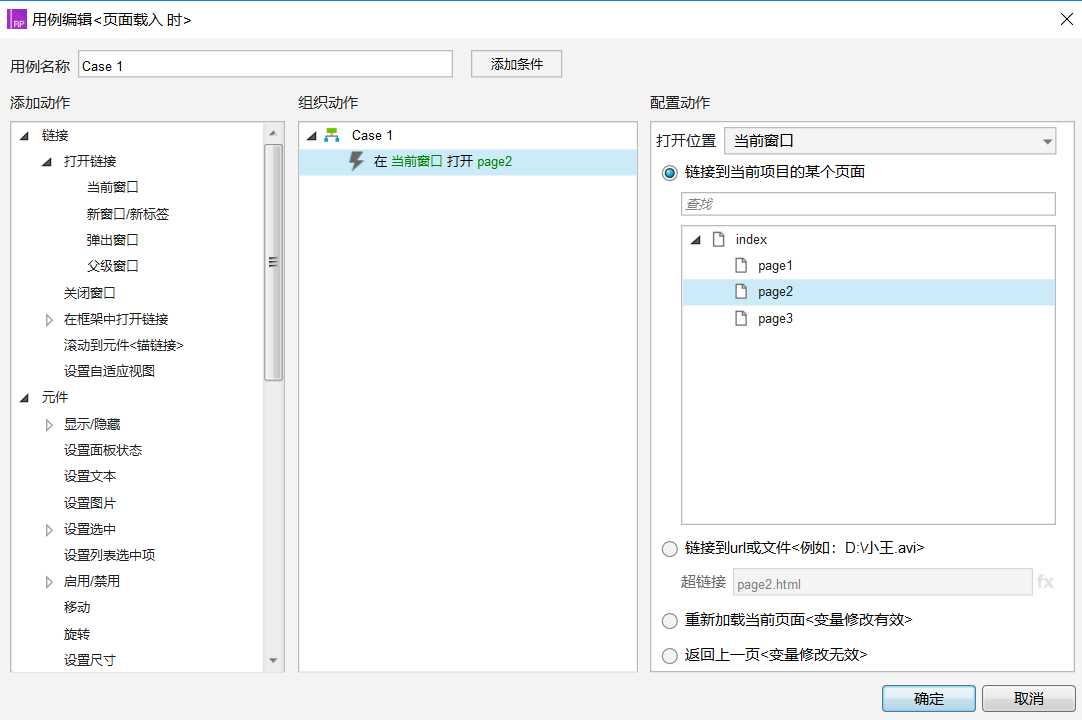Screen dimensions: 1082x720
Task: Click the 查找 page search field
Action: pos(868,204)
